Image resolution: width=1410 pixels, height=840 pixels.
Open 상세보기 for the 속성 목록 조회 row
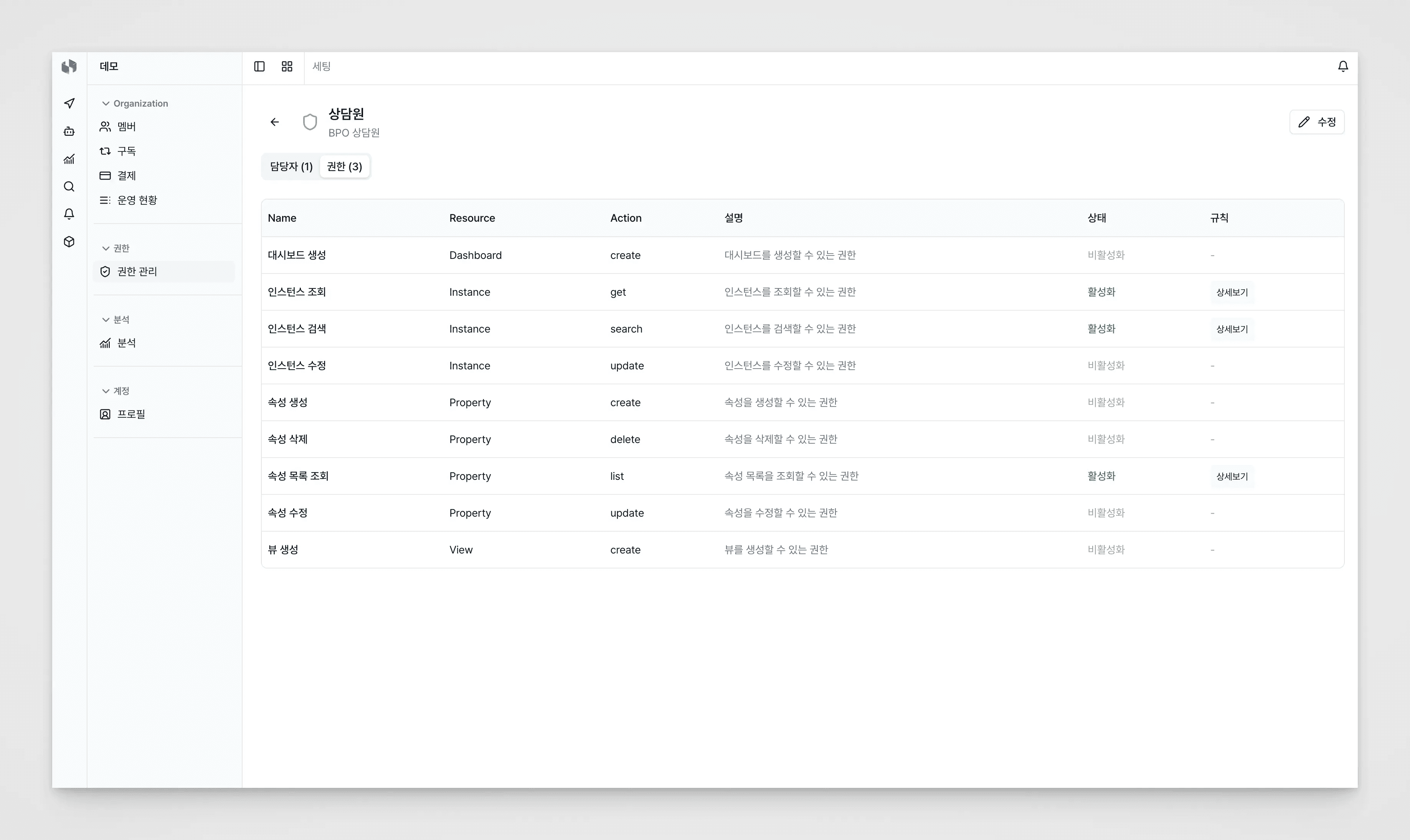tap(1232, 476)
